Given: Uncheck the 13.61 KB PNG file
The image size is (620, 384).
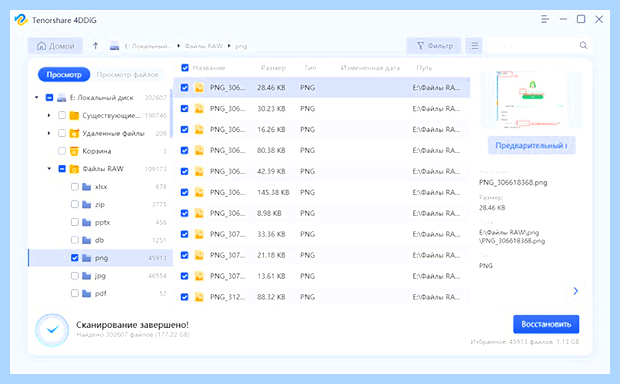Looking at the screenshot, I should tap(185, 276).
